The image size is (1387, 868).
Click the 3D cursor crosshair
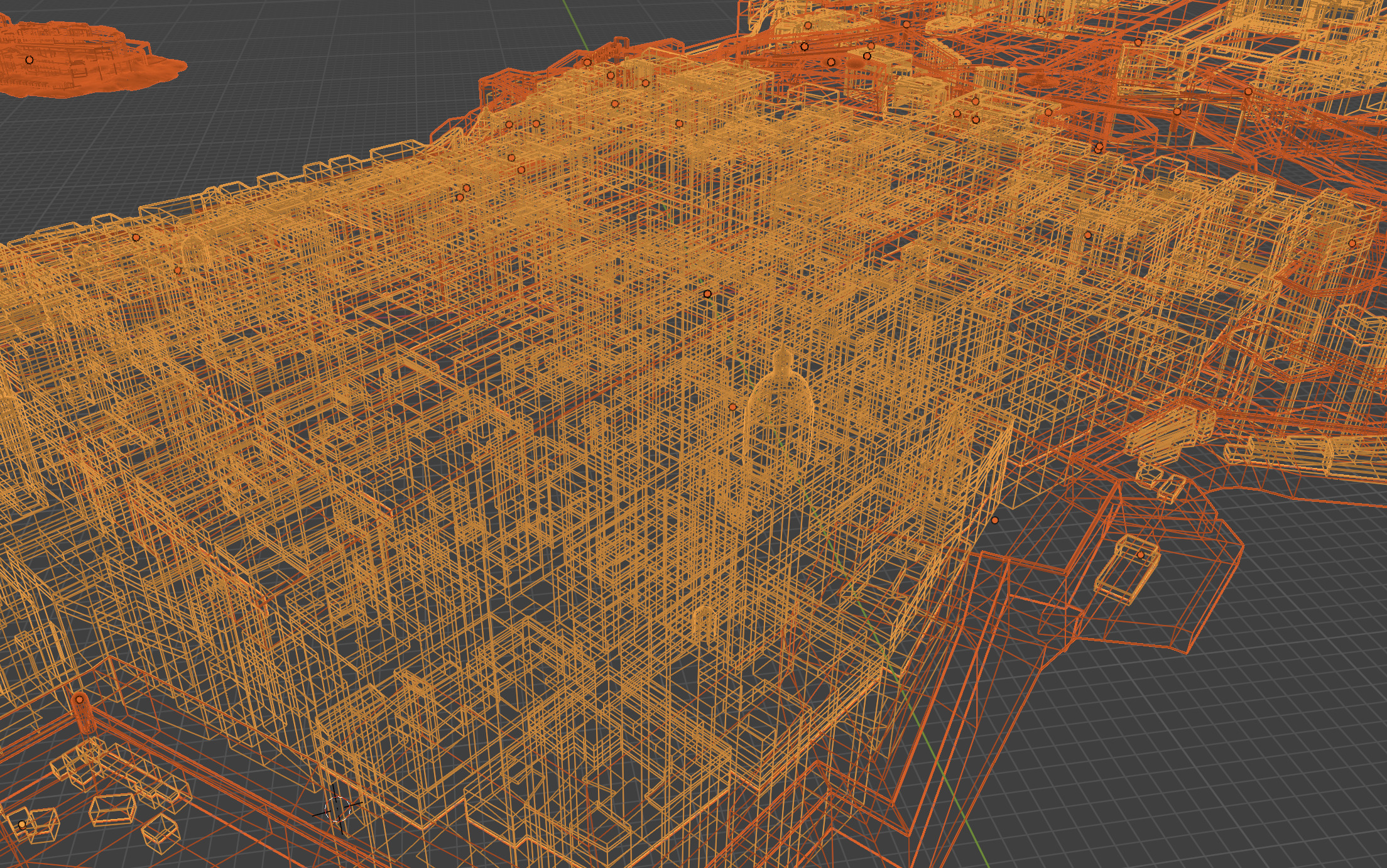pos(337,808)
